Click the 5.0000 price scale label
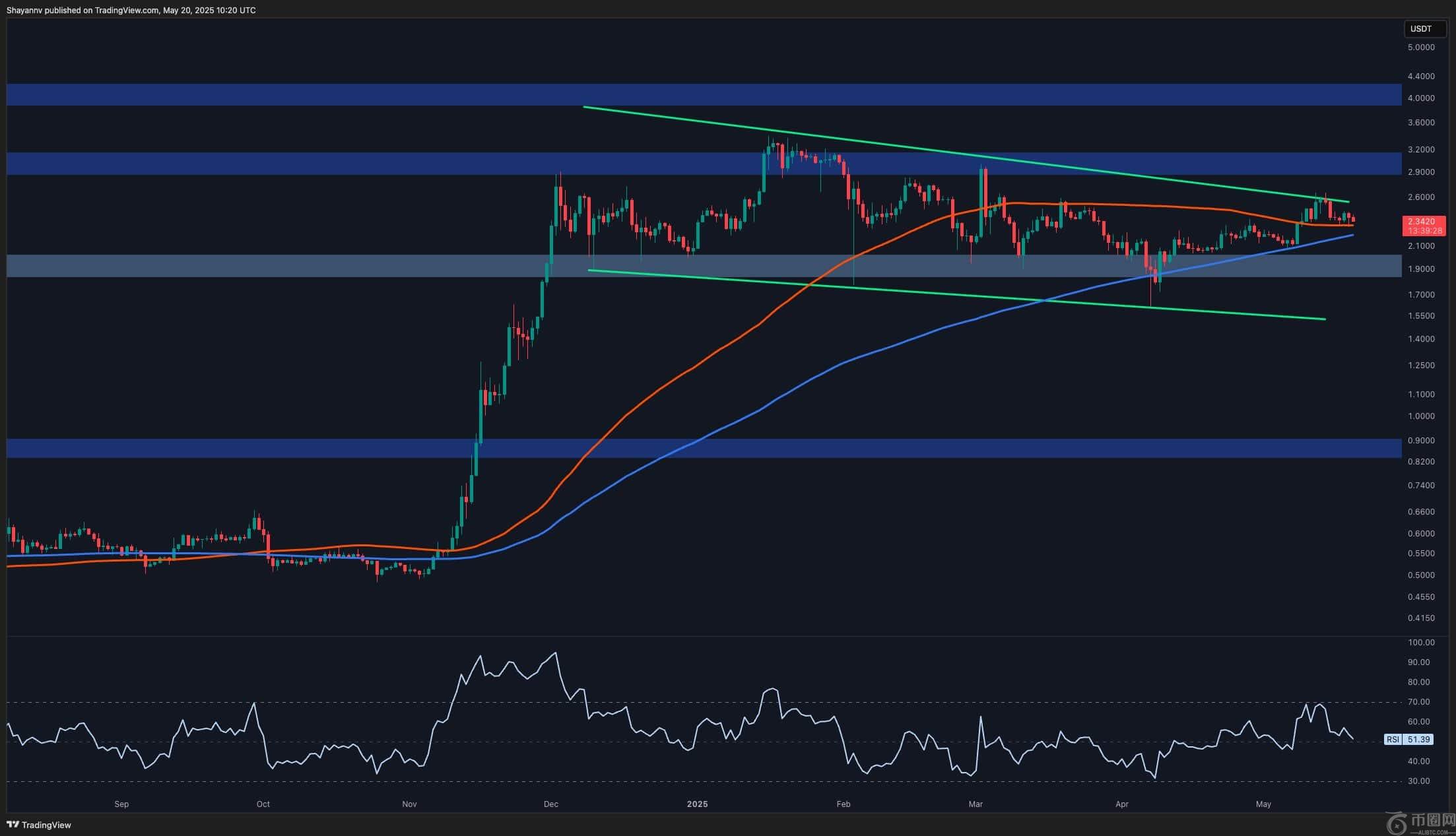Image resolution: width=1456 pixels, height=836 pixels. coord(1420,48)
